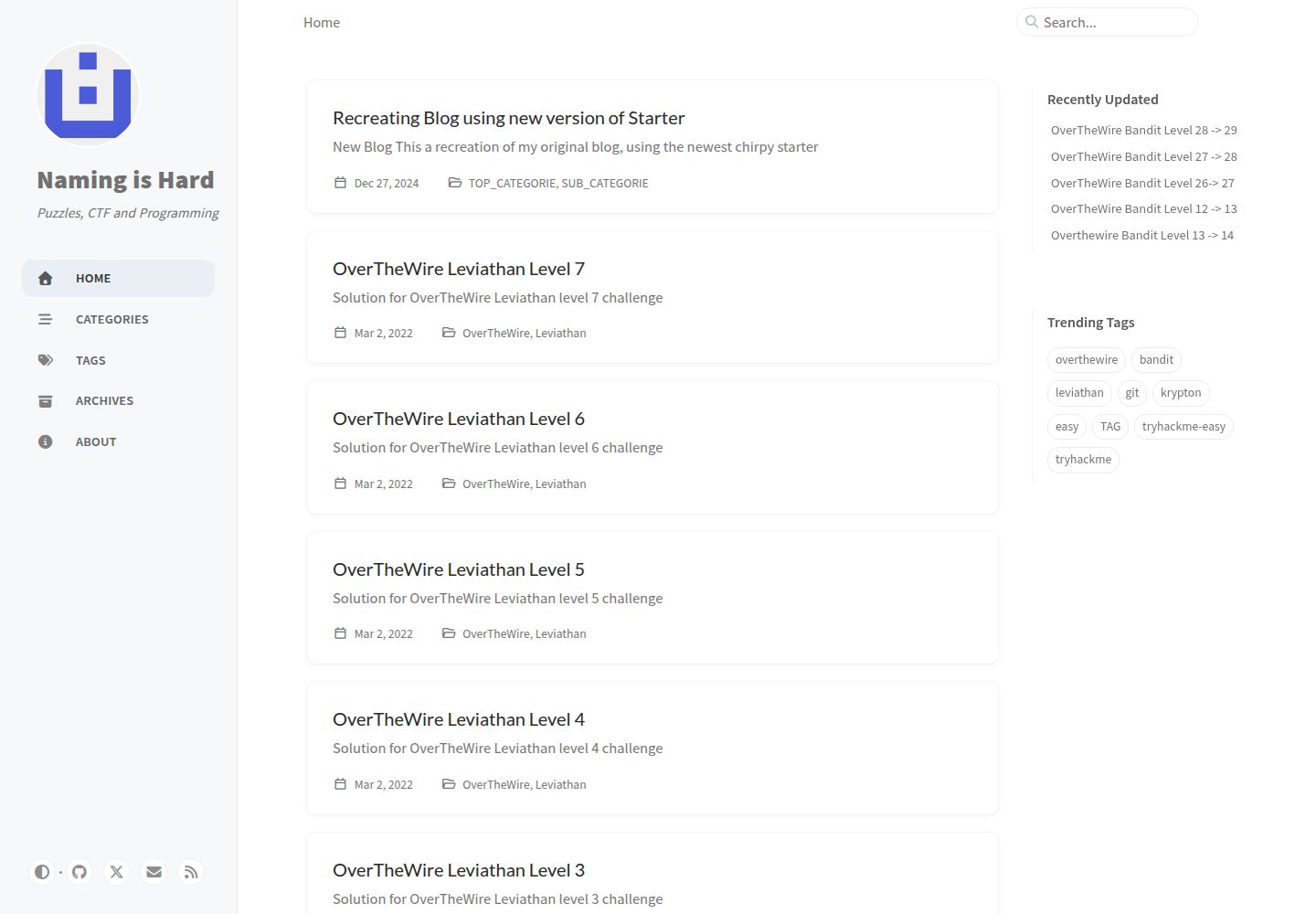Screen dimensions: 1316x914
Task: Click the Categories list icon in the sidebar
Action: (x=45, y=319)
